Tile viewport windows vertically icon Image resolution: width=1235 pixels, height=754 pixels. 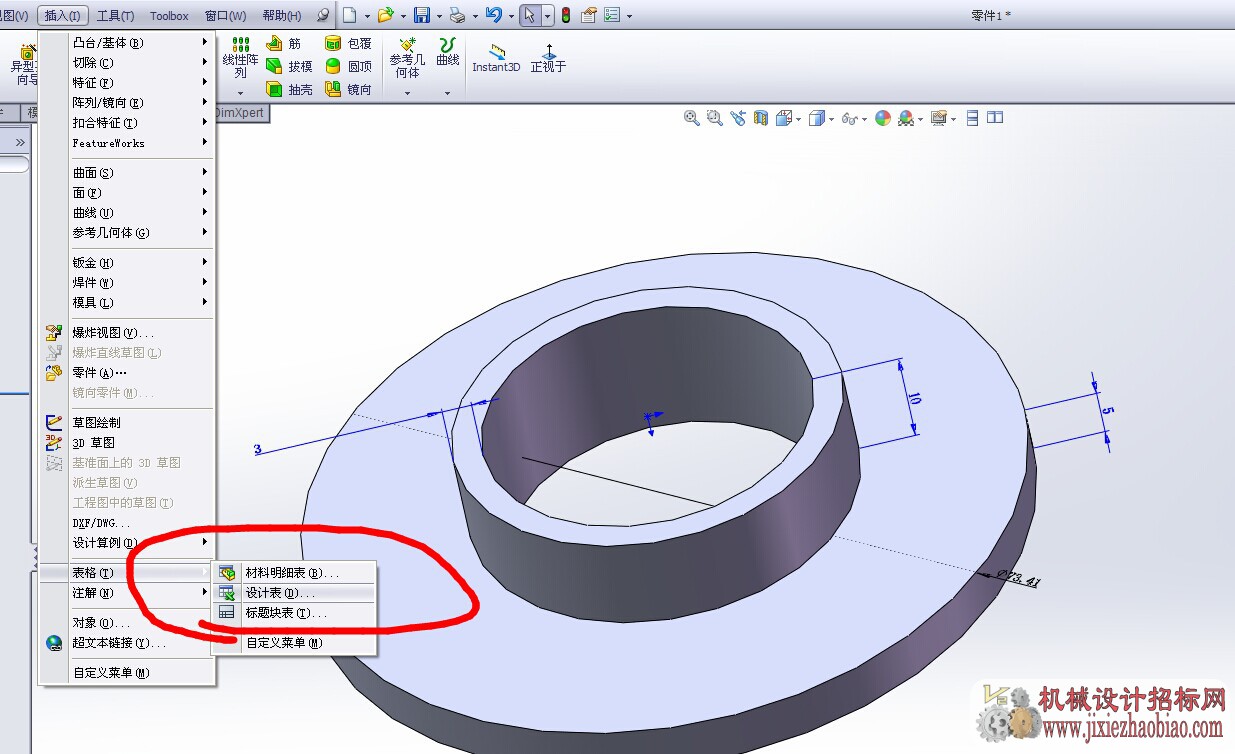tap(995, 118)
